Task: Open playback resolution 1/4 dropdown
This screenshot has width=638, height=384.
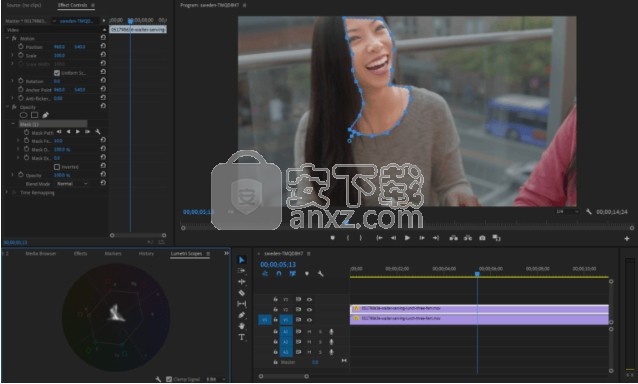Action: click(567, 212)
